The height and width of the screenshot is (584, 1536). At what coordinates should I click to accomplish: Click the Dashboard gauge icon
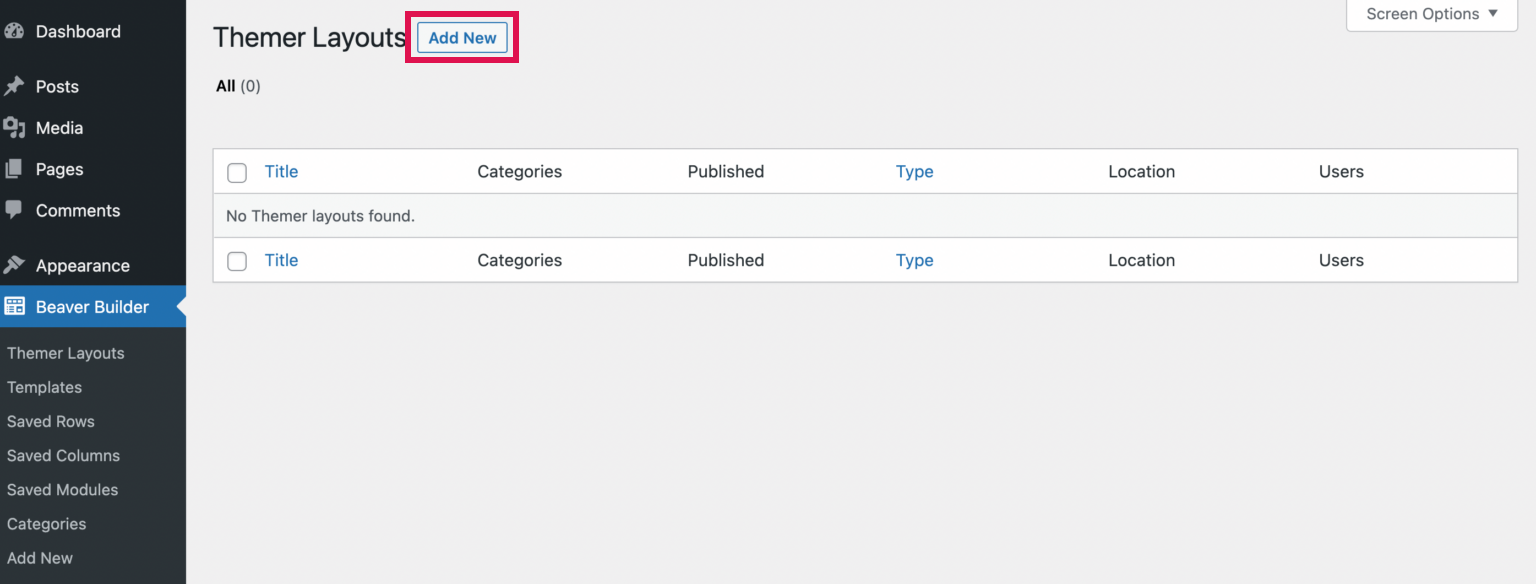click(14, 31)
